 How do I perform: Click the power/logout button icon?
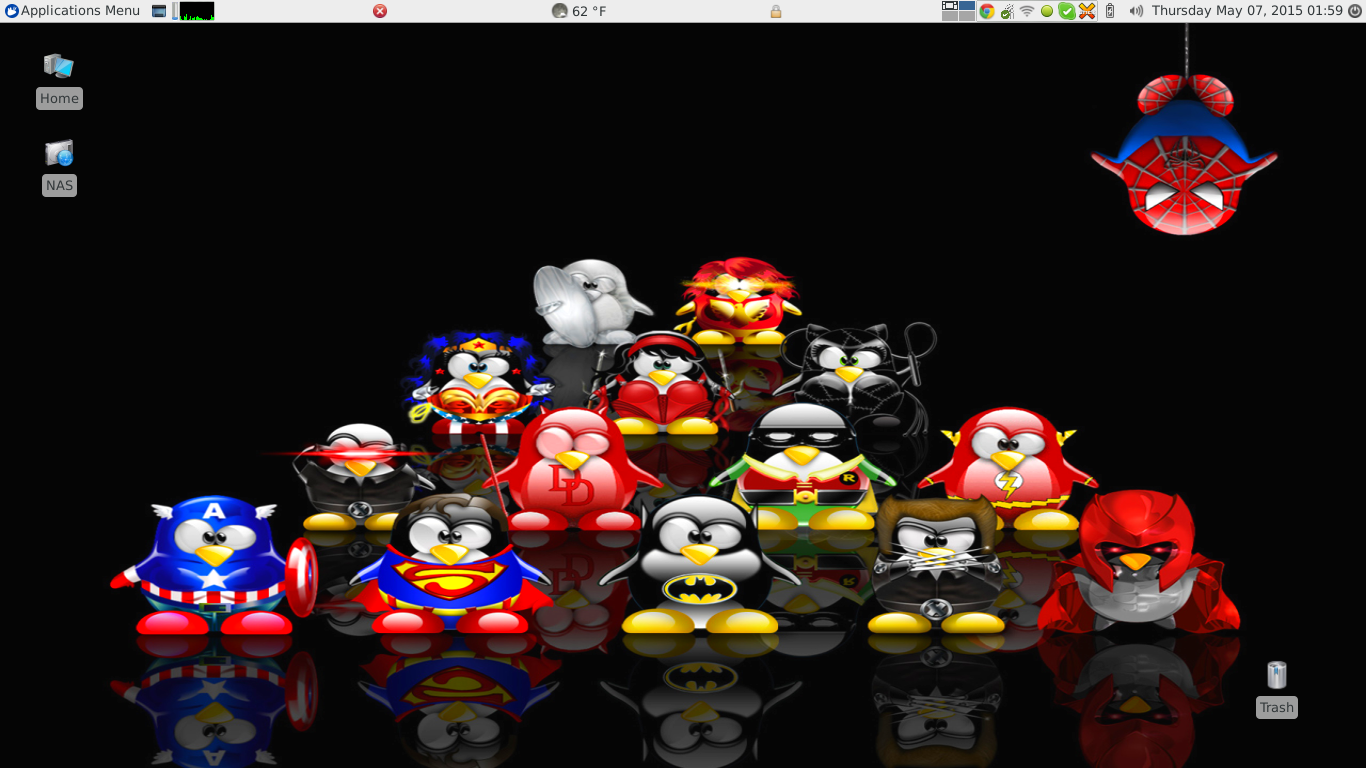click(1355, 11)
